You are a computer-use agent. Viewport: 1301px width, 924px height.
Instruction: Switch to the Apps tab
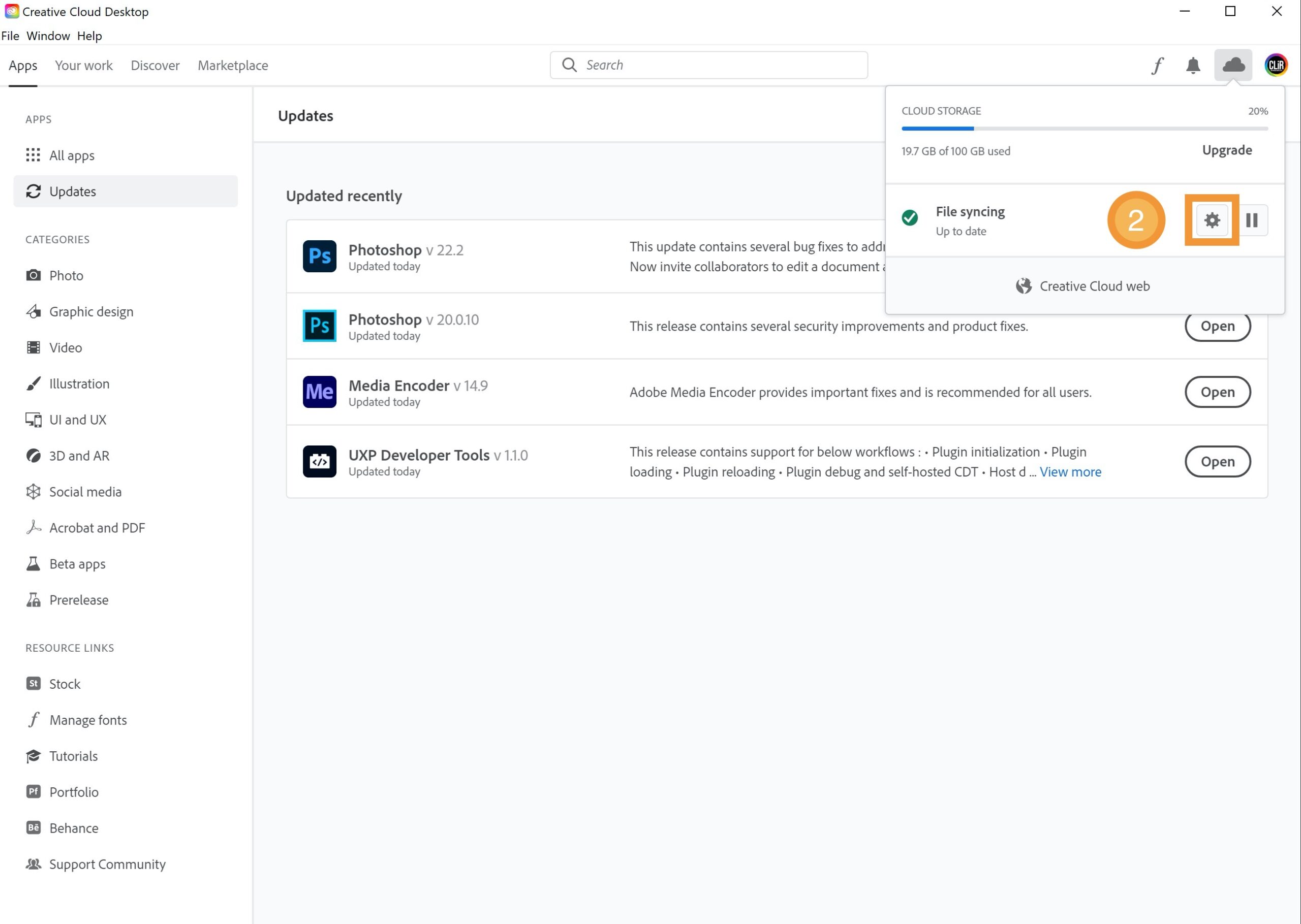[x=23, y=66]
